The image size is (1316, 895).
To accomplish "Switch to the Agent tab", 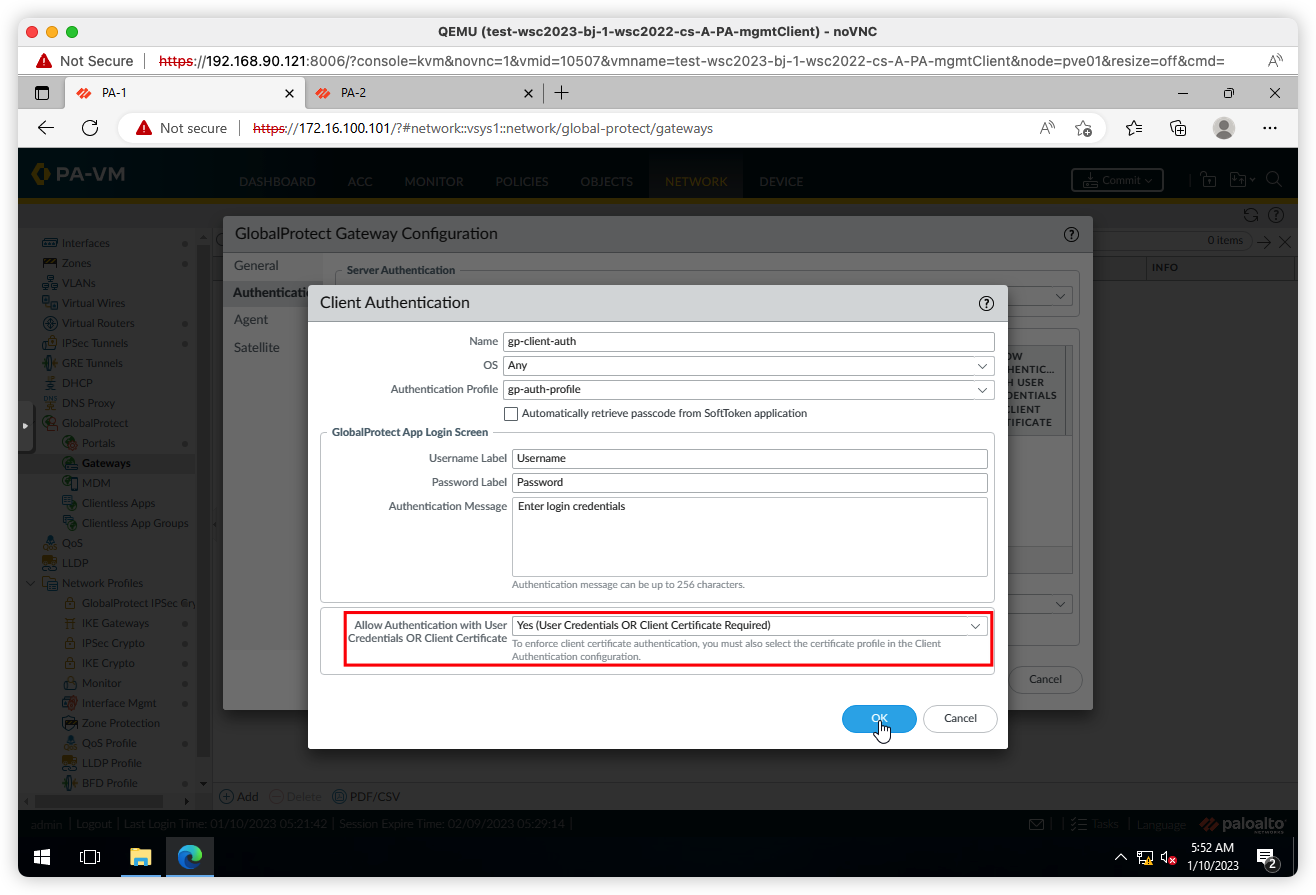I will (x=251, y=319).
